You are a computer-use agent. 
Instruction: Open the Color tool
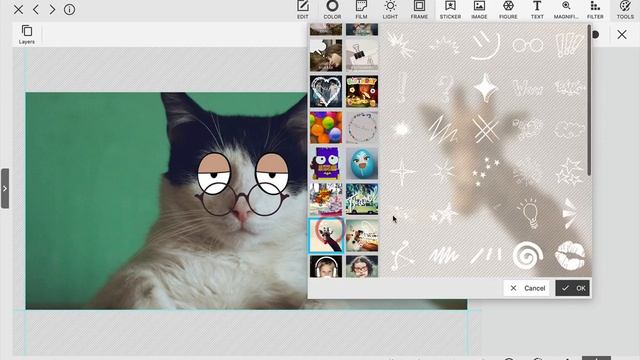(332, 10)
